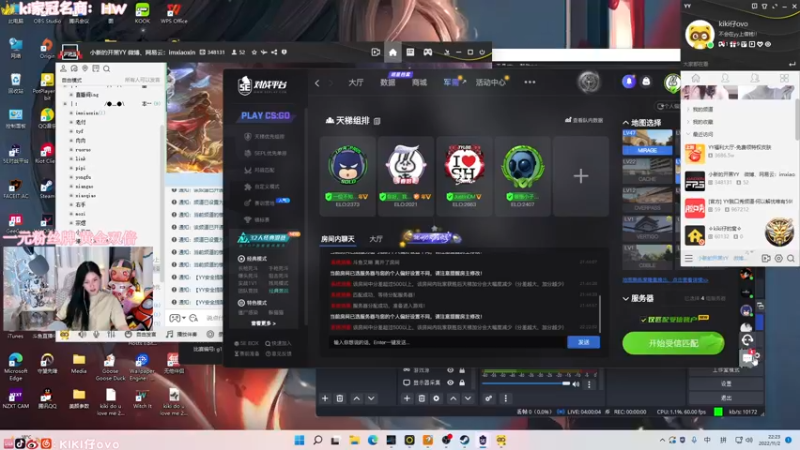
Task: Open 活动中心 nav tab
Action: [x=490, y=82]
